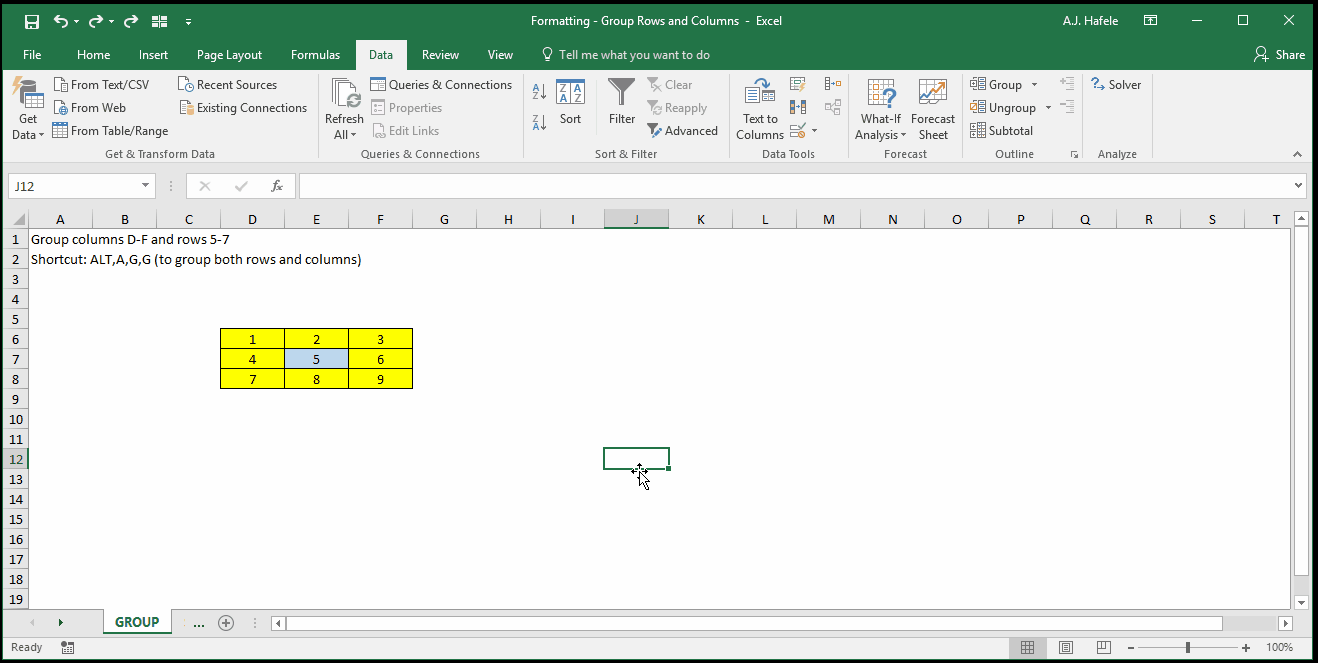
Task: Open Recent Sources
Action: [227, 85]
